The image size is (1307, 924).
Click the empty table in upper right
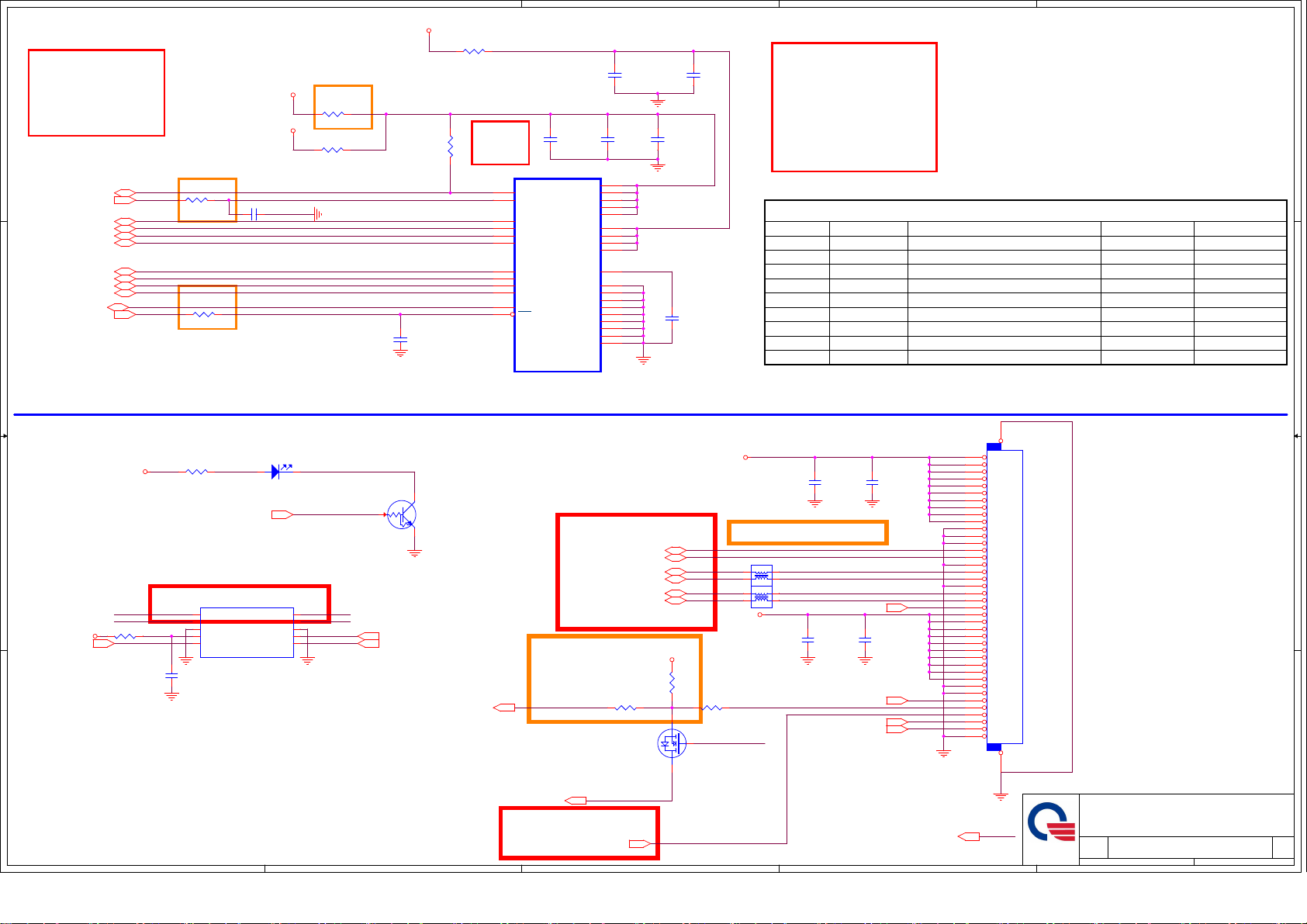click(1025, 282)
